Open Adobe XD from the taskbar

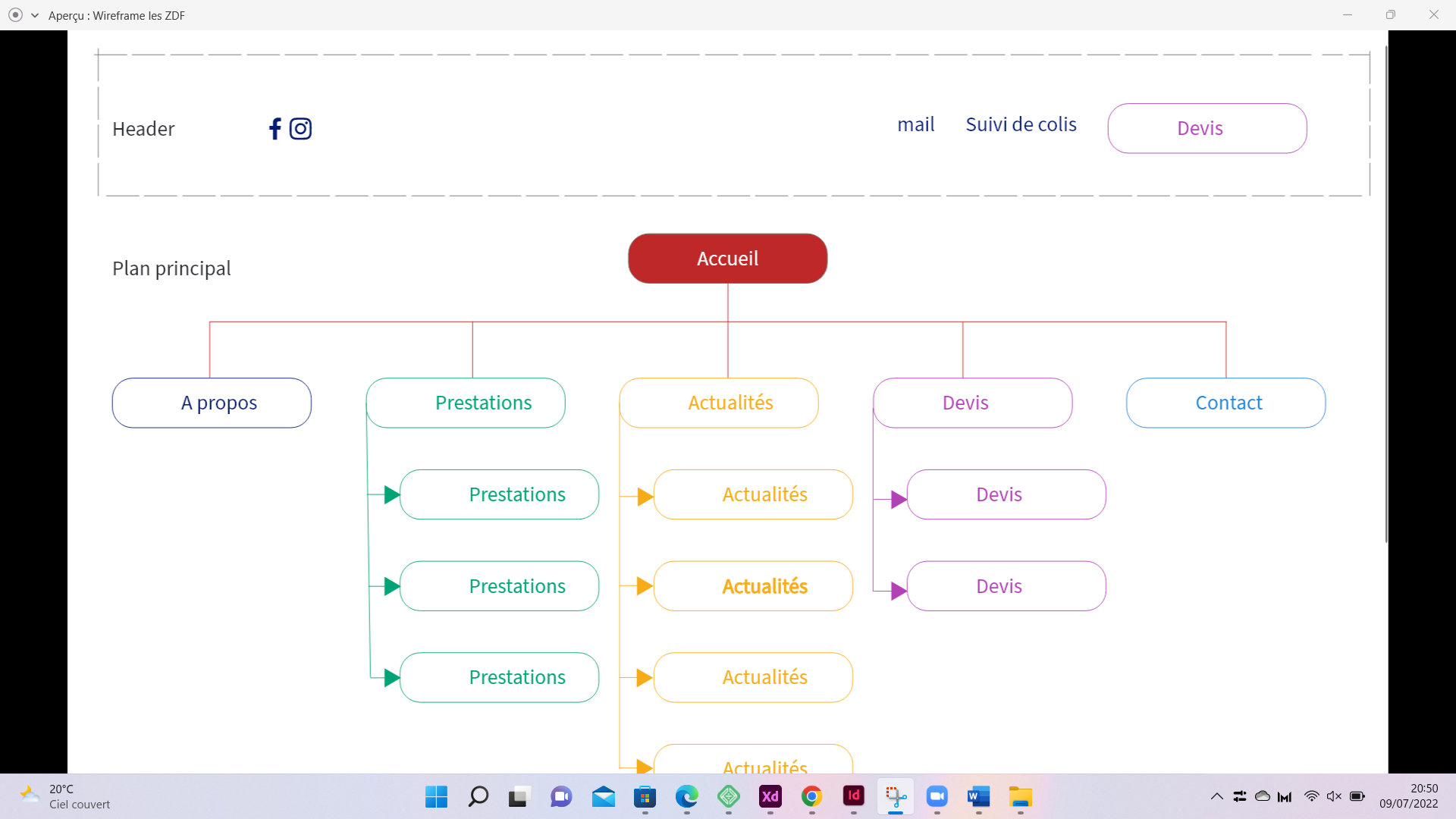[x=770, y=796]
